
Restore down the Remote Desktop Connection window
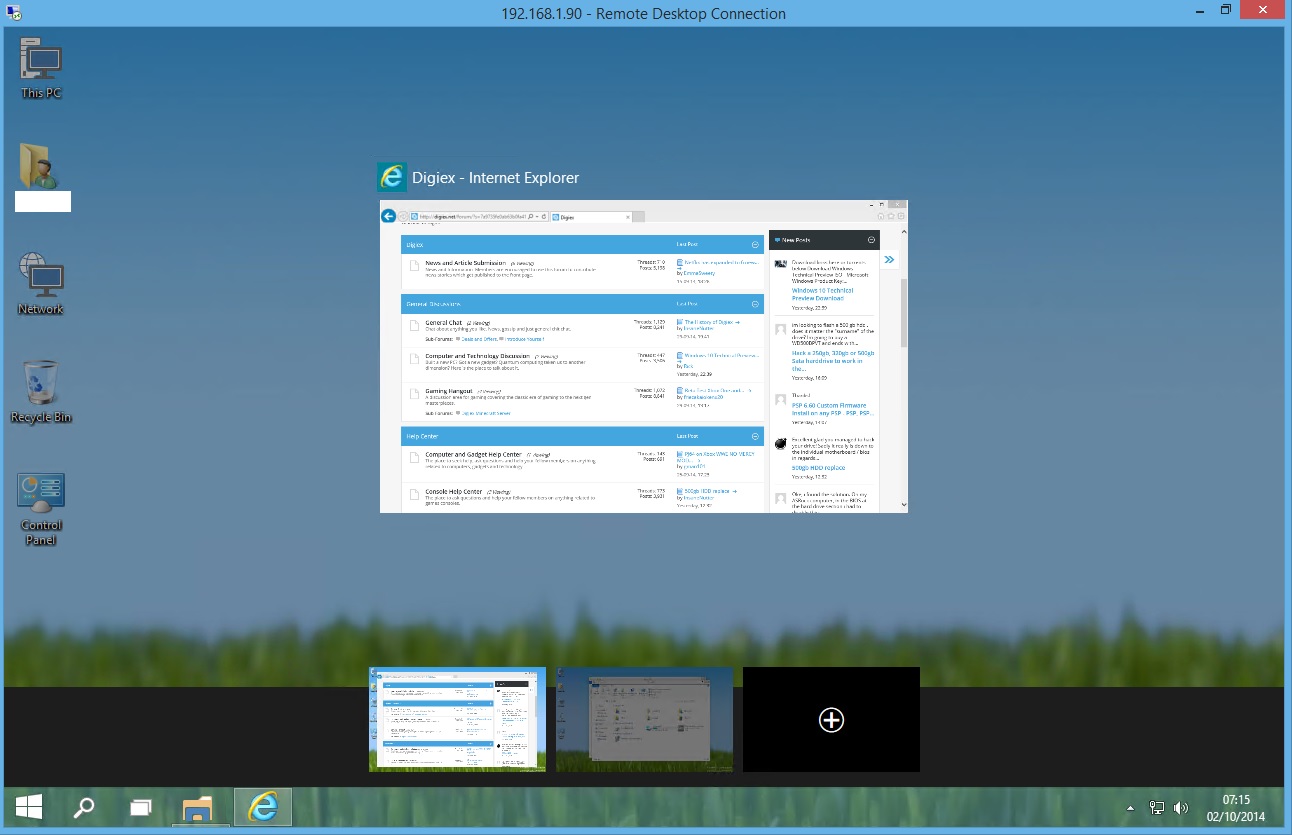1226,10
